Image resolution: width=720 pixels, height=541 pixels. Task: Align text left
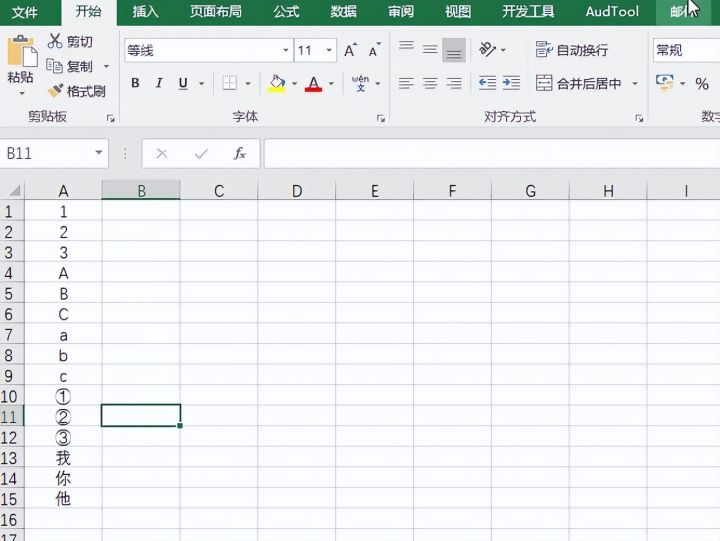pos(406,83)
